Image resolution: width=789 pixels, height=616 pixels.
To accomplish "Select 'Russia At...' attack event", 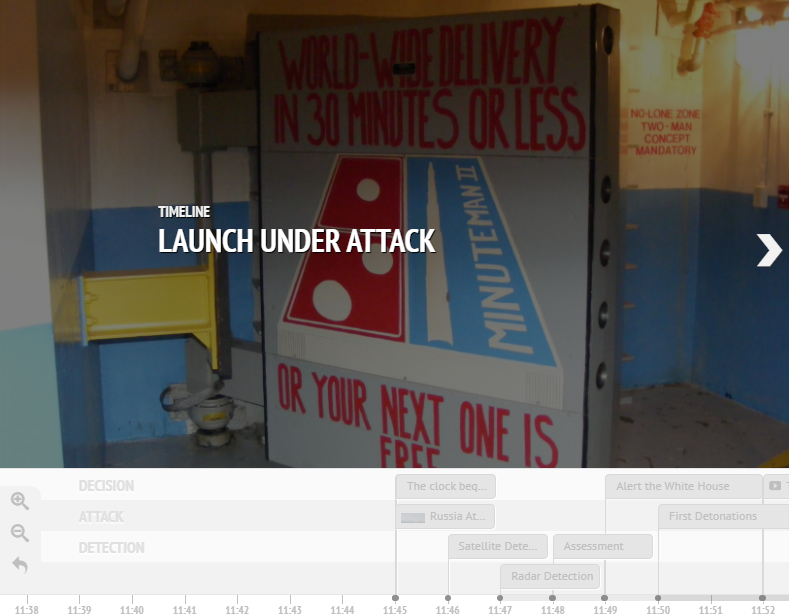I will tap(445, 516).
